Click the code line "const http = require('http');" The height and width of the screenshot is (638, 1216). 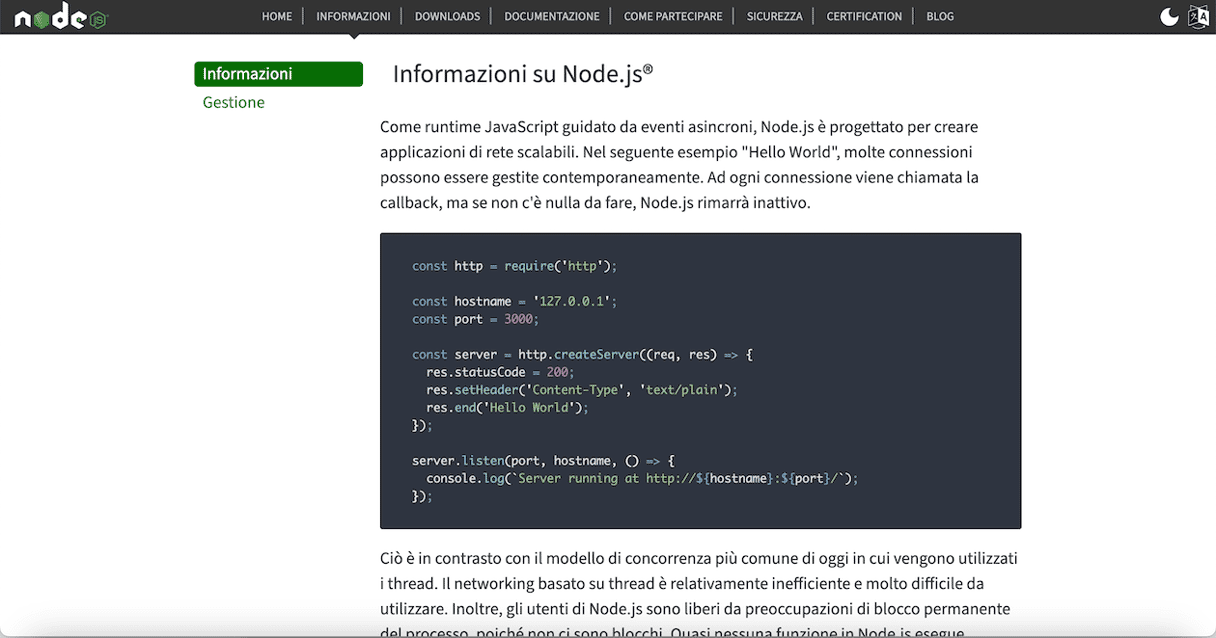point(515,266)
